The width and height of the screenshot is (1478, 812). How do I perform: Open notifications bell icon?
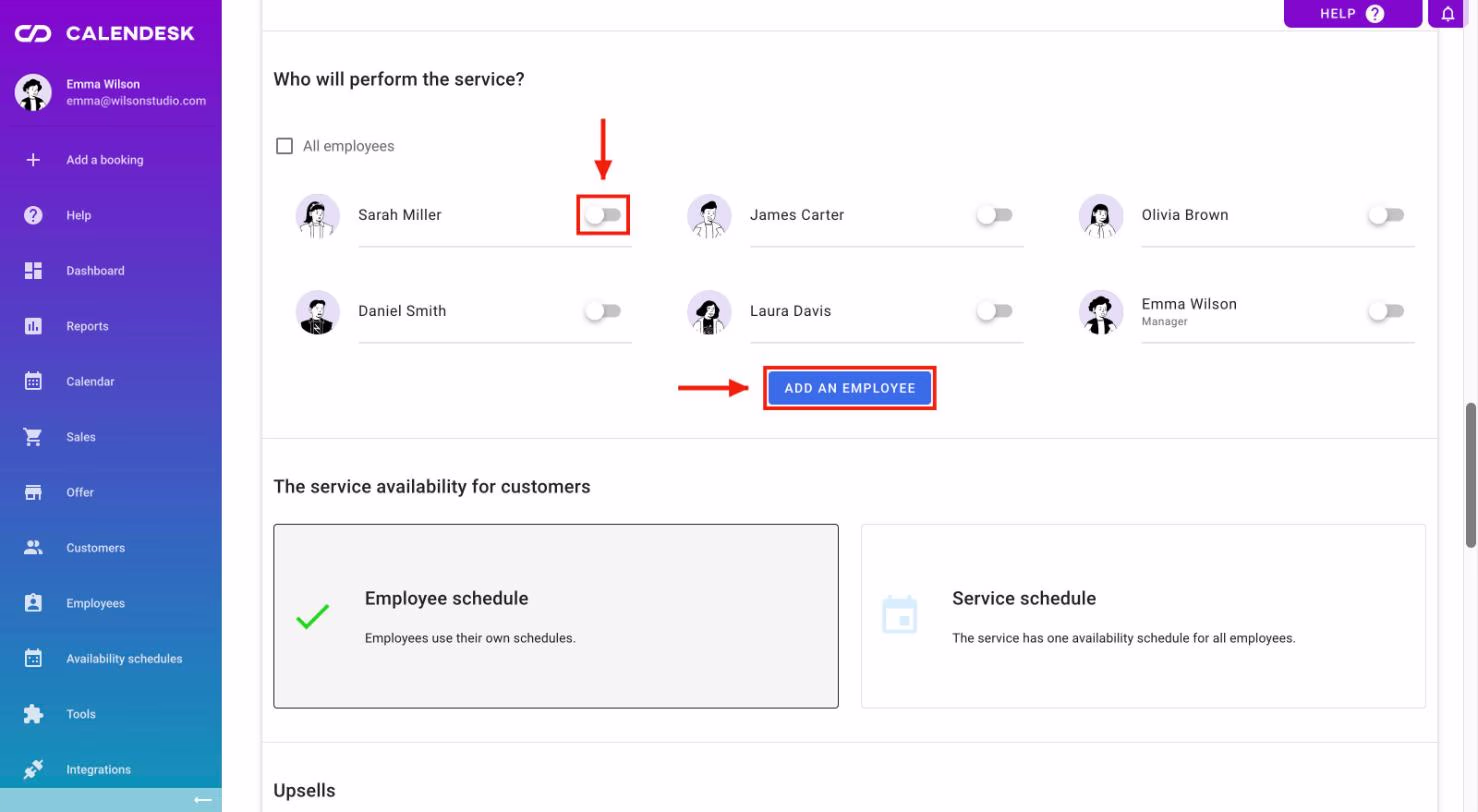click(1448, 14)
